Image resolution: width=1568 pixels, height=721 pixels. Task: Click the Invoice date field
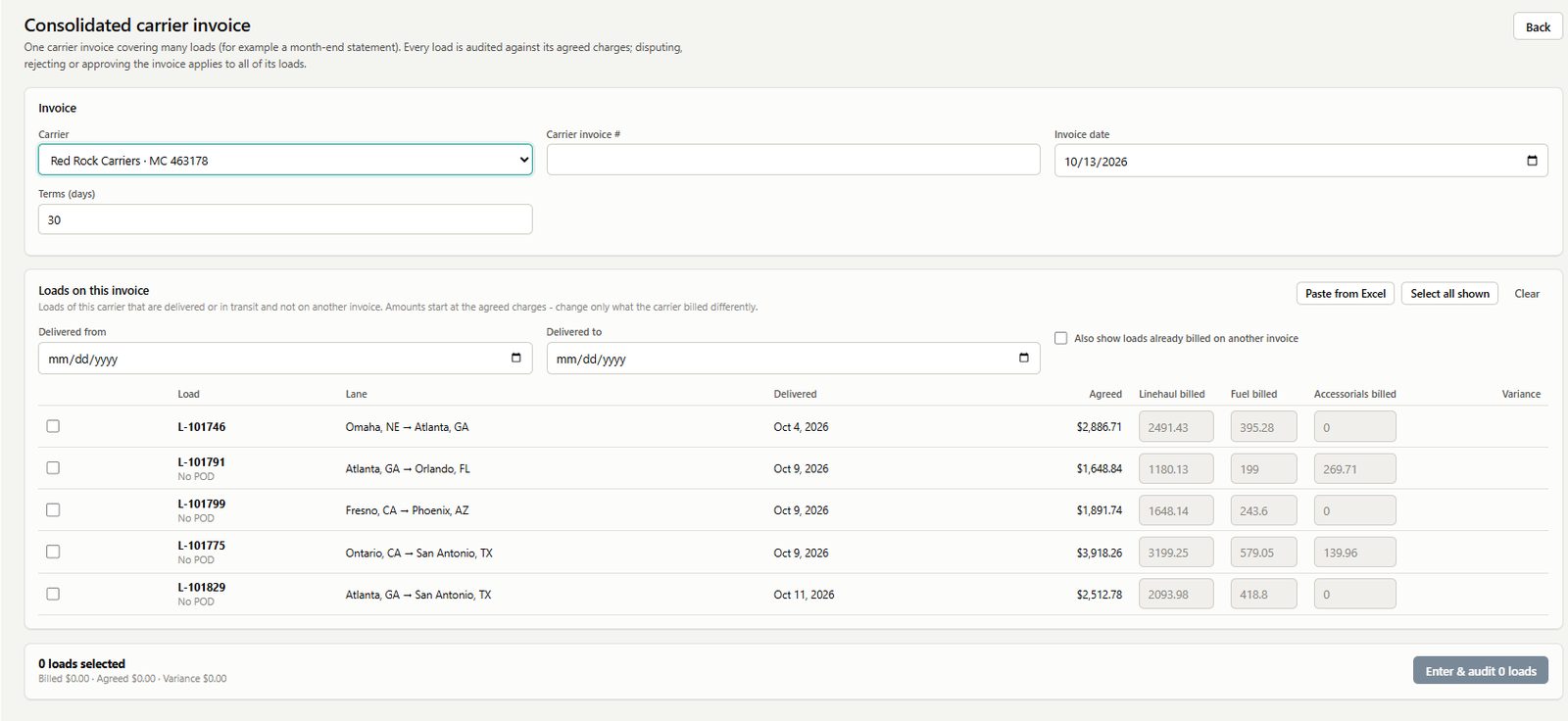click(1300, 161)
